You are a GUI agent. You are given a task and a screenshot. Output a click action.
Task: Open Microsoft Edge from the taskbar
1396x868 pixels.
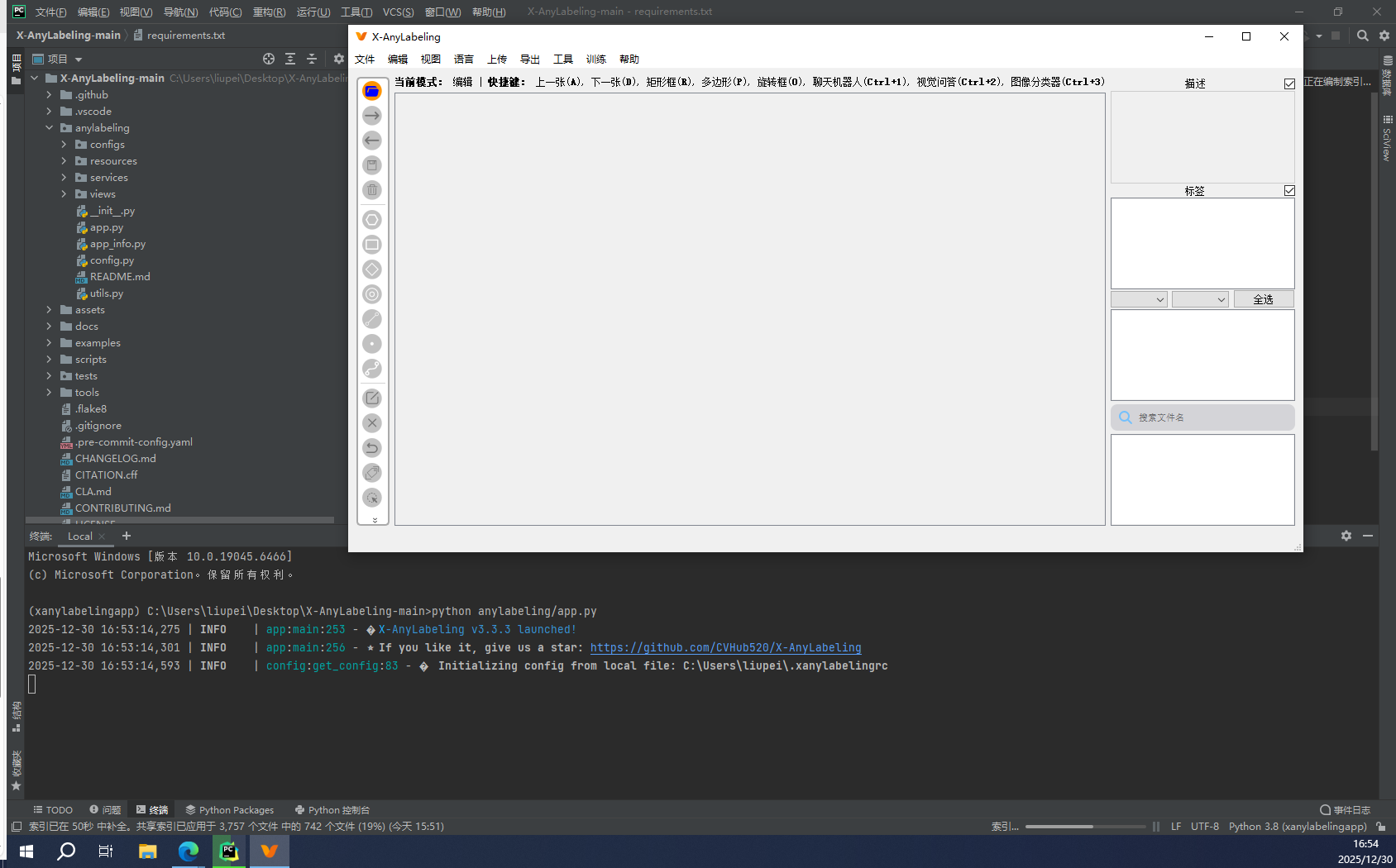pyautogui.click(x=189, y=851)
